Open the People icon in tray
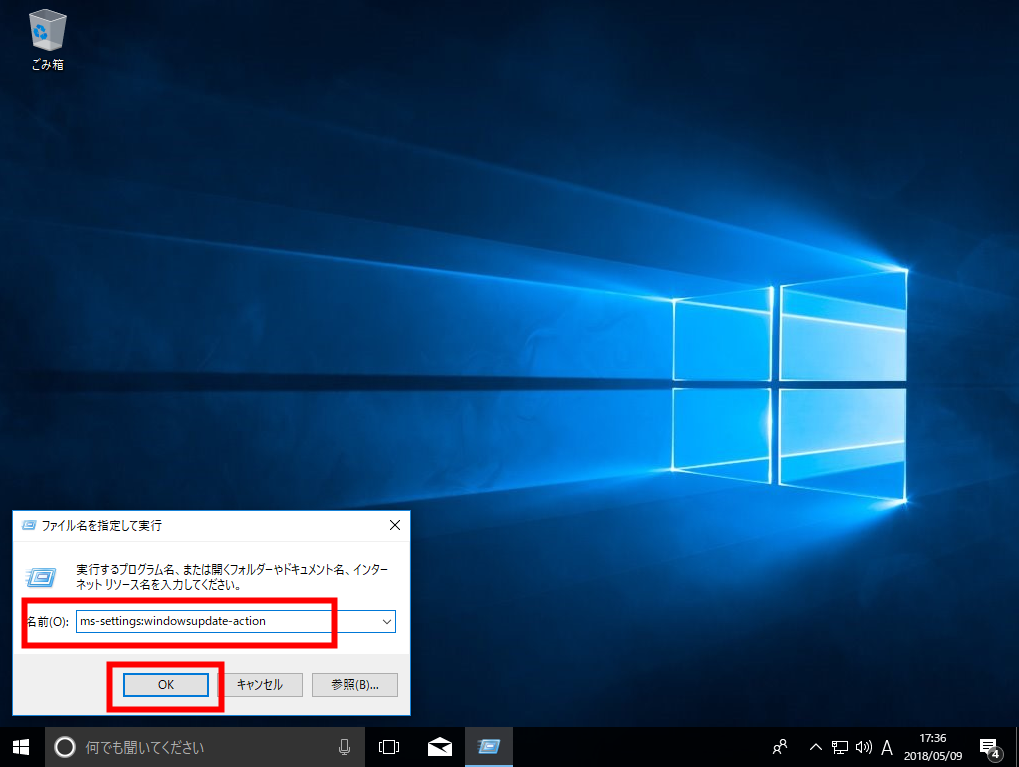1019x767 pixels. [780, 748]
